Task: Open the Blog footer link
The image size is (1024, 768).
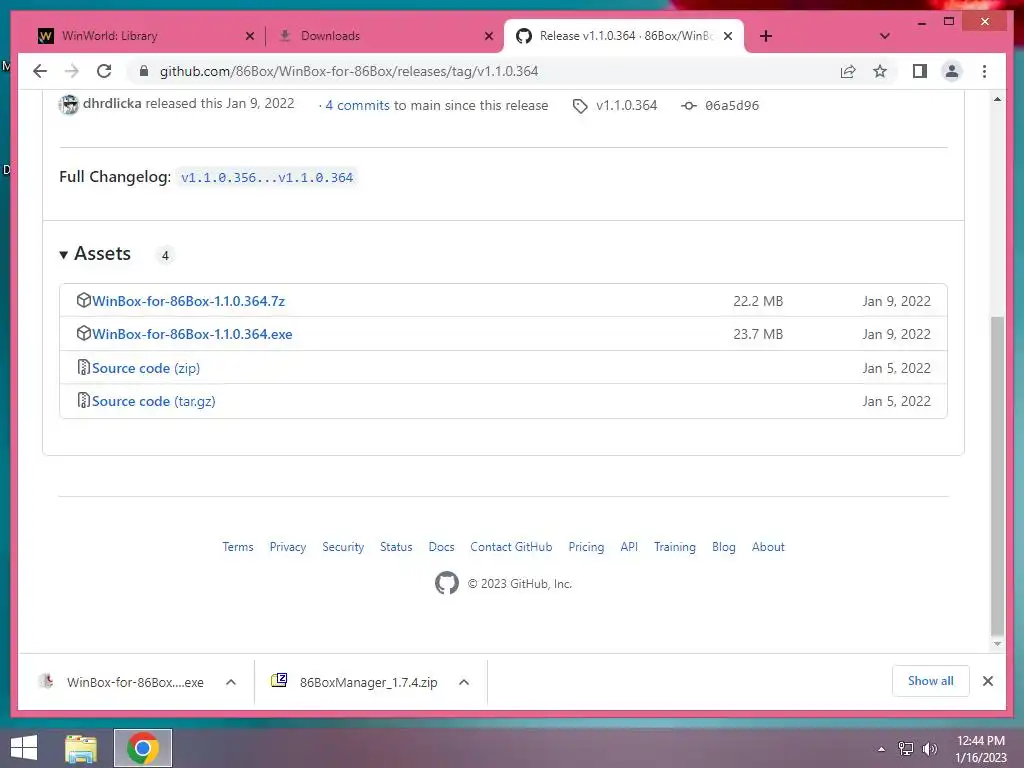Action: click(x=724, y=547)
